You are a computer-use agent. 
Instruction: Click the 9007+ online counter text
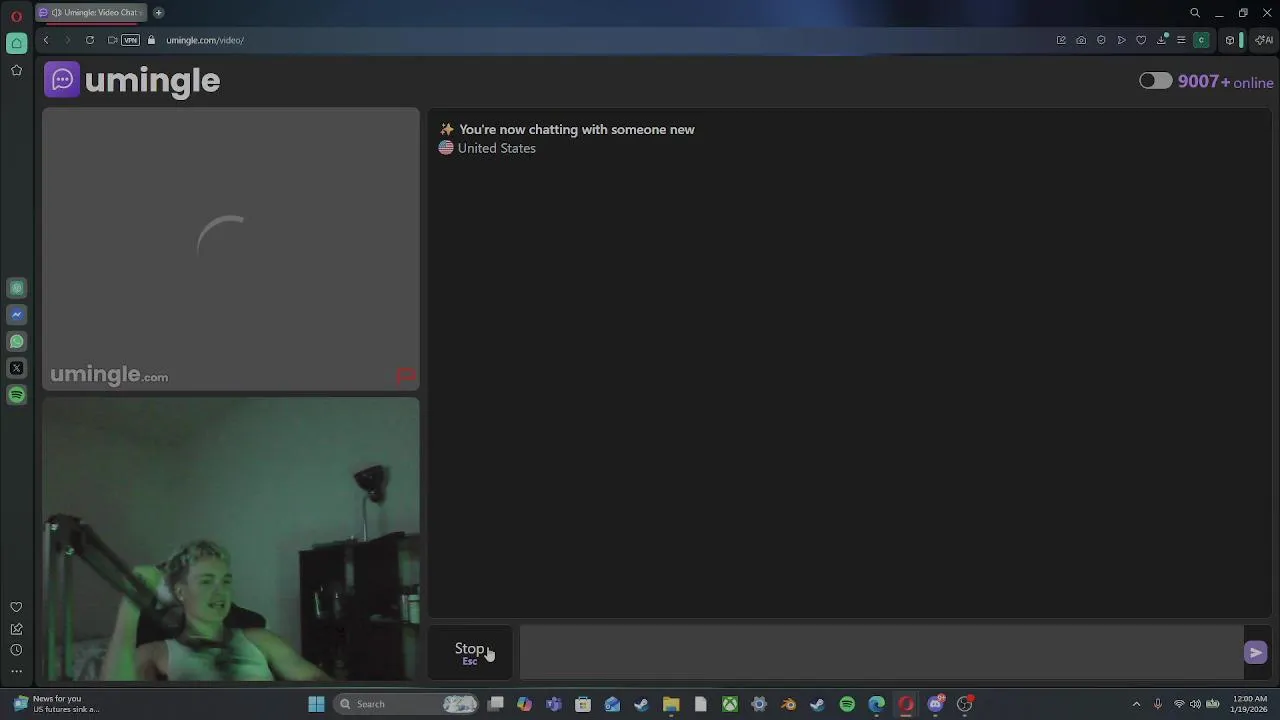1225,82
